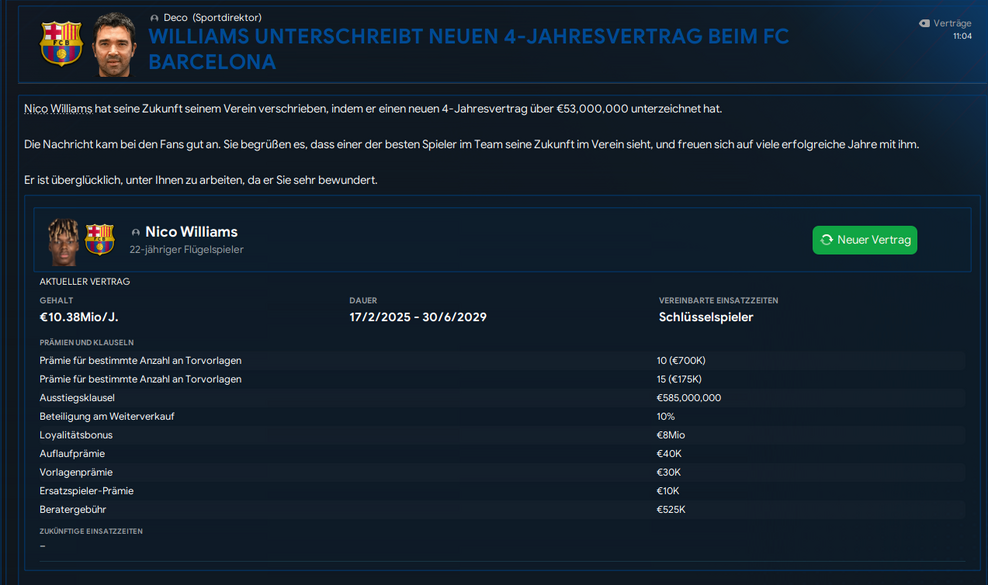
Task: Click the Verträge category label
Action: tap(952, 23)
